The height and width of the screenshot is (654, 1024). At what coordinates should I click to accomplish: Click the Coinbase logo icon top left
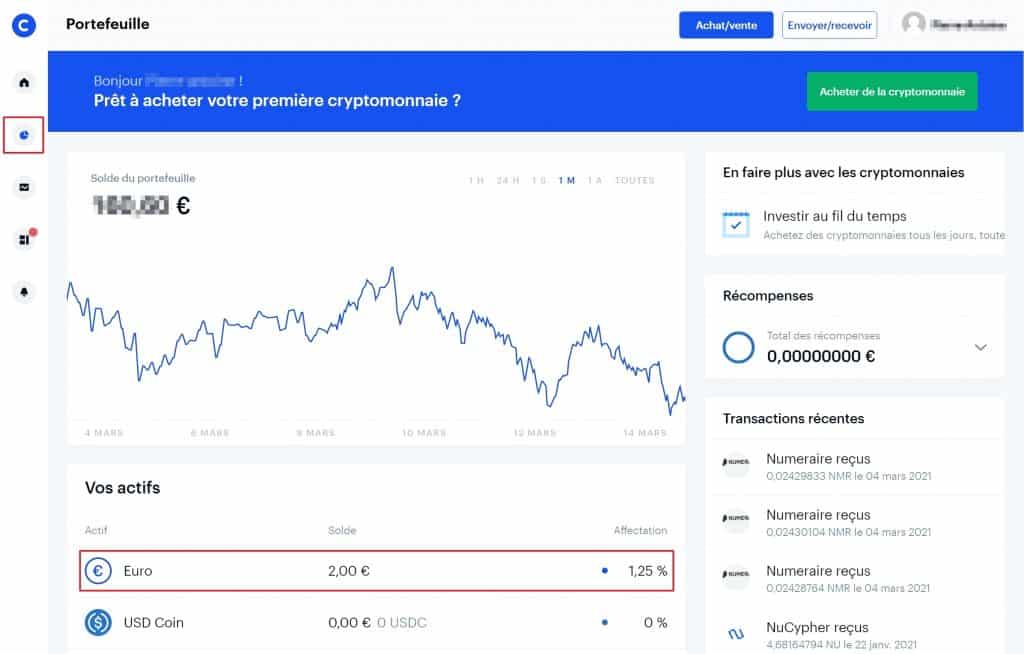23,23
